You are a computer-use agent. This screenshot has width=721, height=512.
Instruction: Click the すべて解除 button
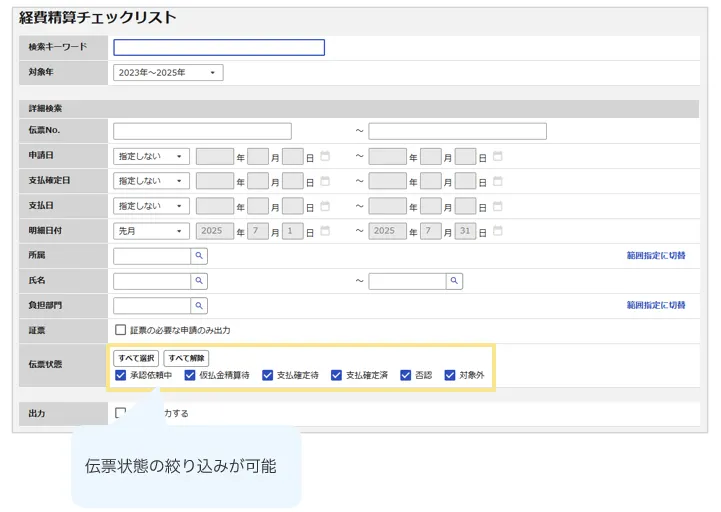pyautogui.click(x=186, y=358)
